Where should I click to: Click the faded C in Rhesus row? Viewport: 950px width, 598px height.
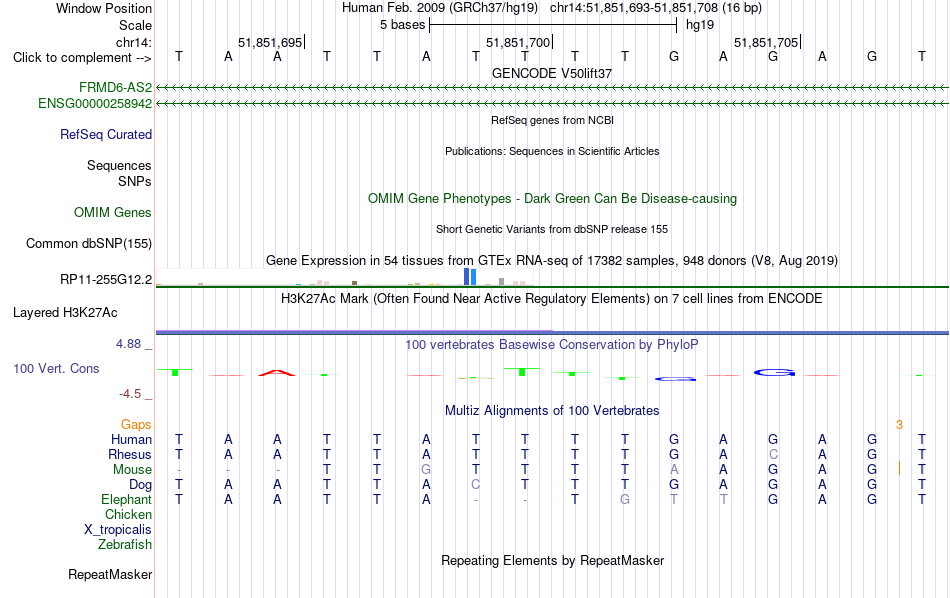772,454
